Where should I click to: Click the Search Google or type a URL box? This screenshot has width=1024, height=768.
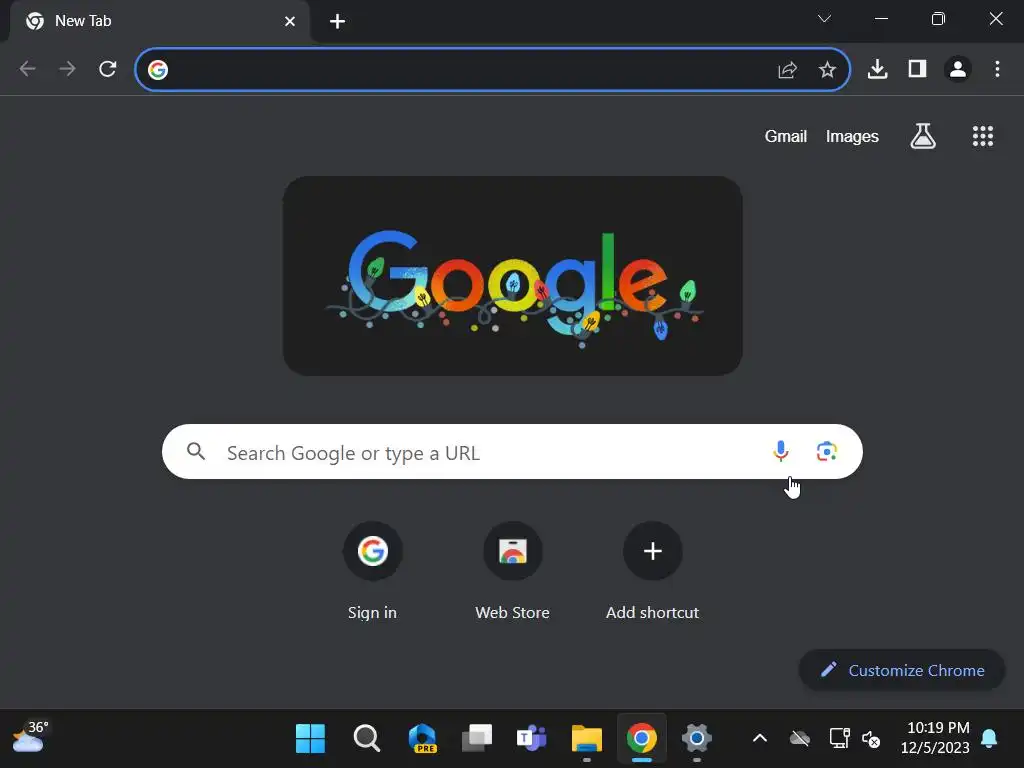click(x=512, y=452)
